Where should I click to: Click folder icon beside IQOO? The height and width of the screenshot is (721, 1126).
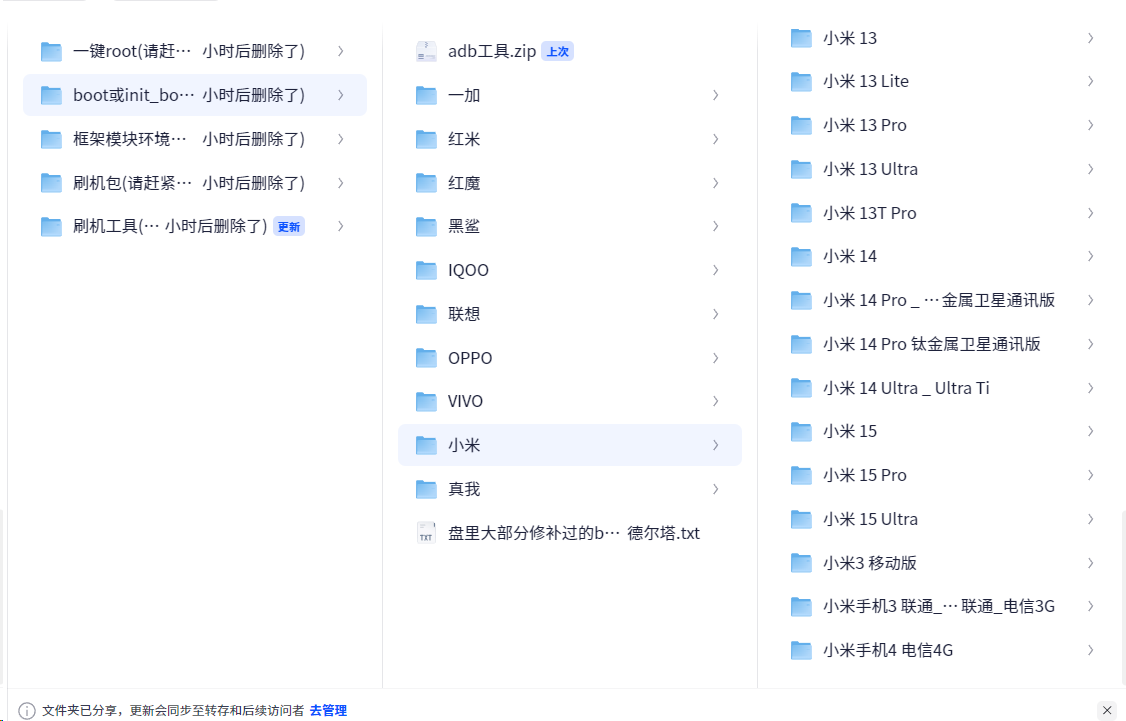[x=426, y=270]
